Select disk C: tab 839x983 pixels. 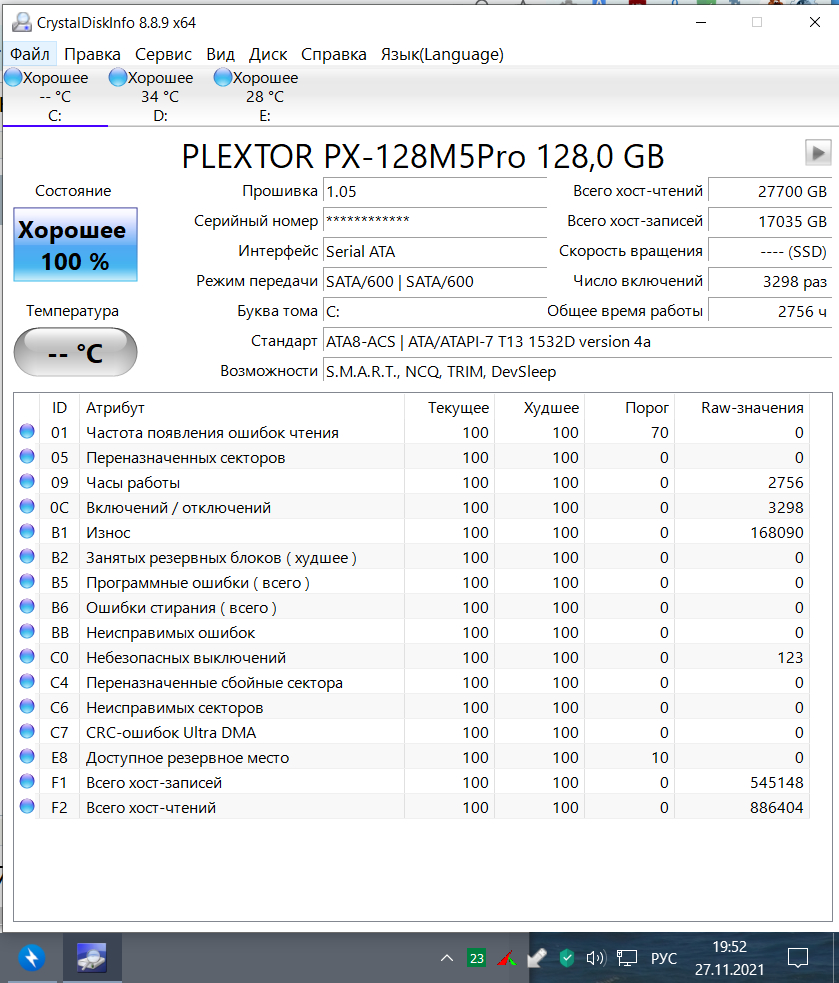click(55, 97)
